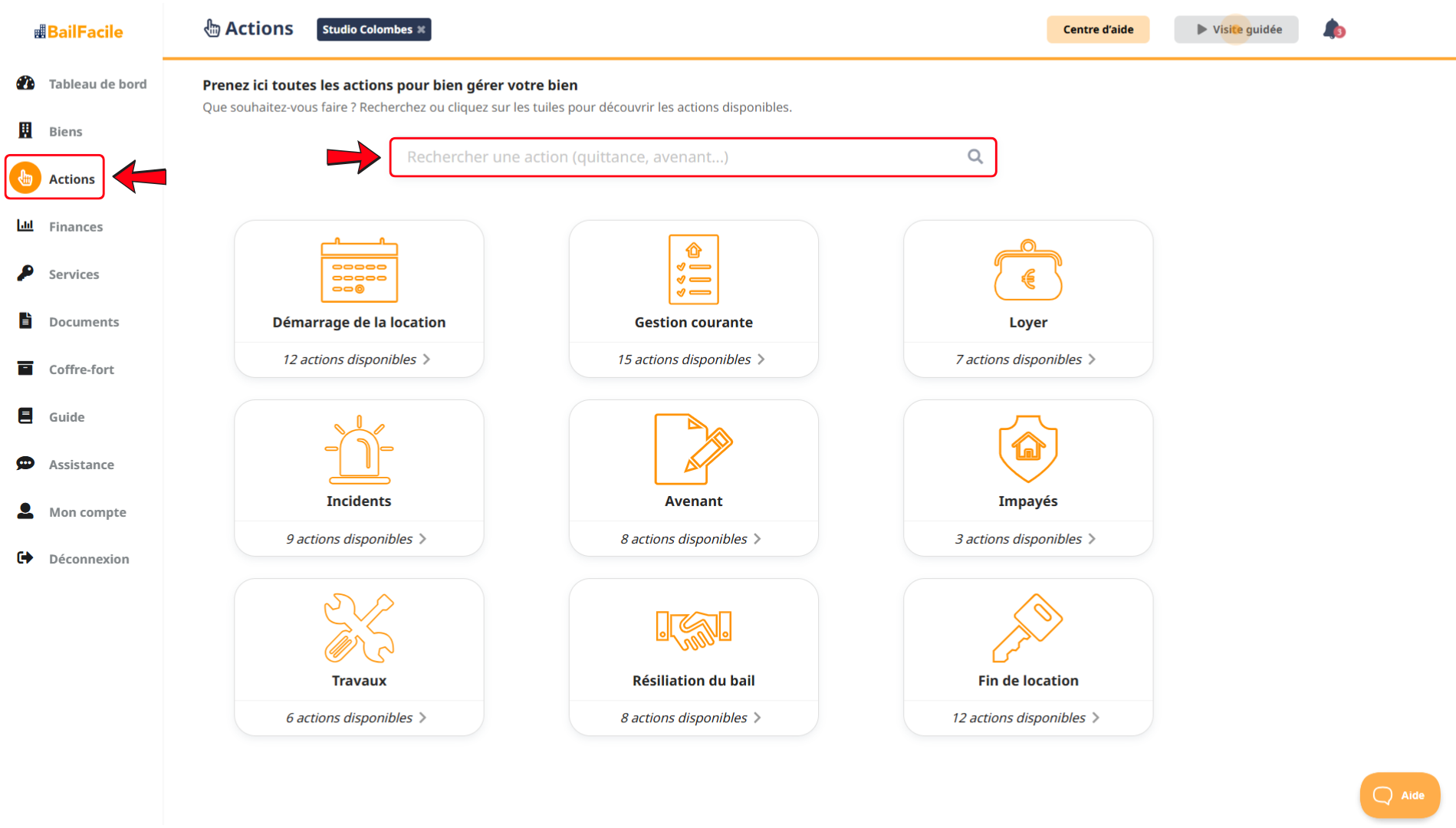This screenshot has height=828, width=1456.
Task: Click the BailFacile logo
Action: click(x=78, y=31)
